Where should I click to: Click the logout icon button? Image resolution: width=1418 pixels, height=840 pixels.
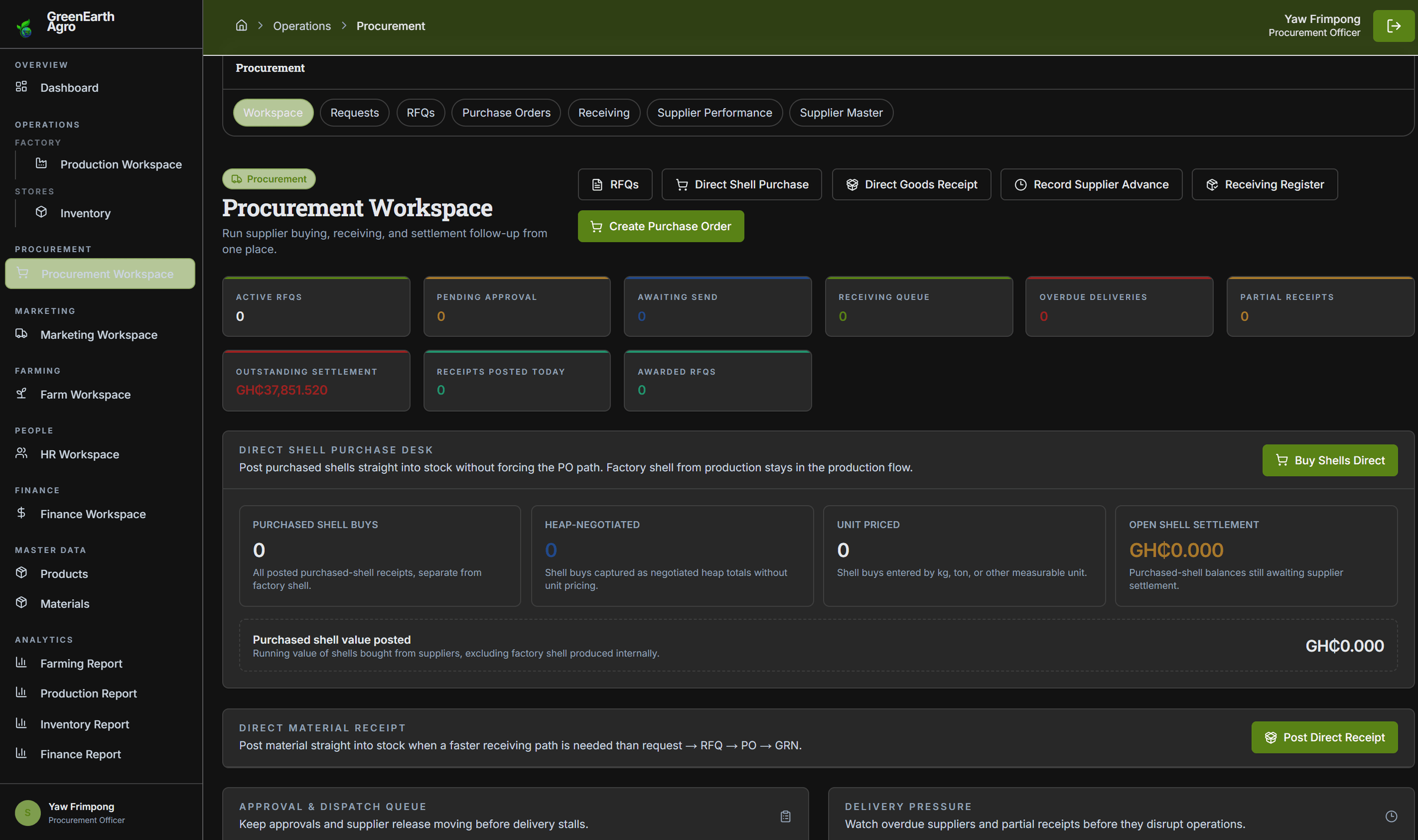click(x=1393, y=26)
